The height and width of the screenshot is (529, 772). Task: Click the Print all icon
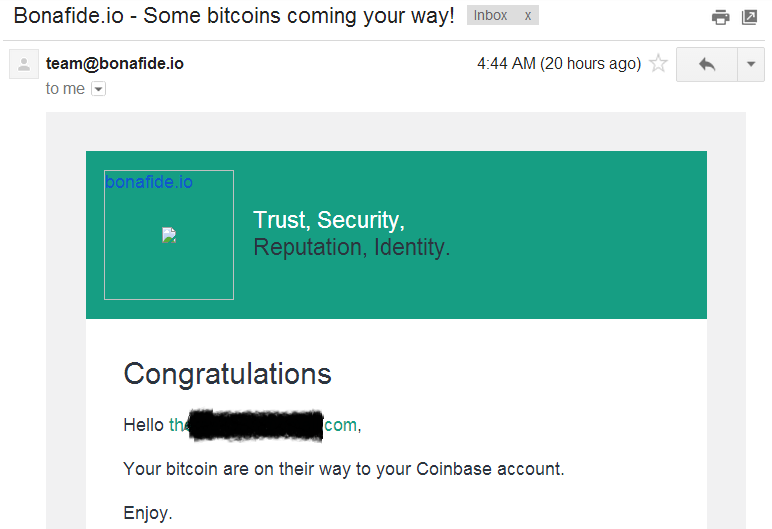pos(720,17)
